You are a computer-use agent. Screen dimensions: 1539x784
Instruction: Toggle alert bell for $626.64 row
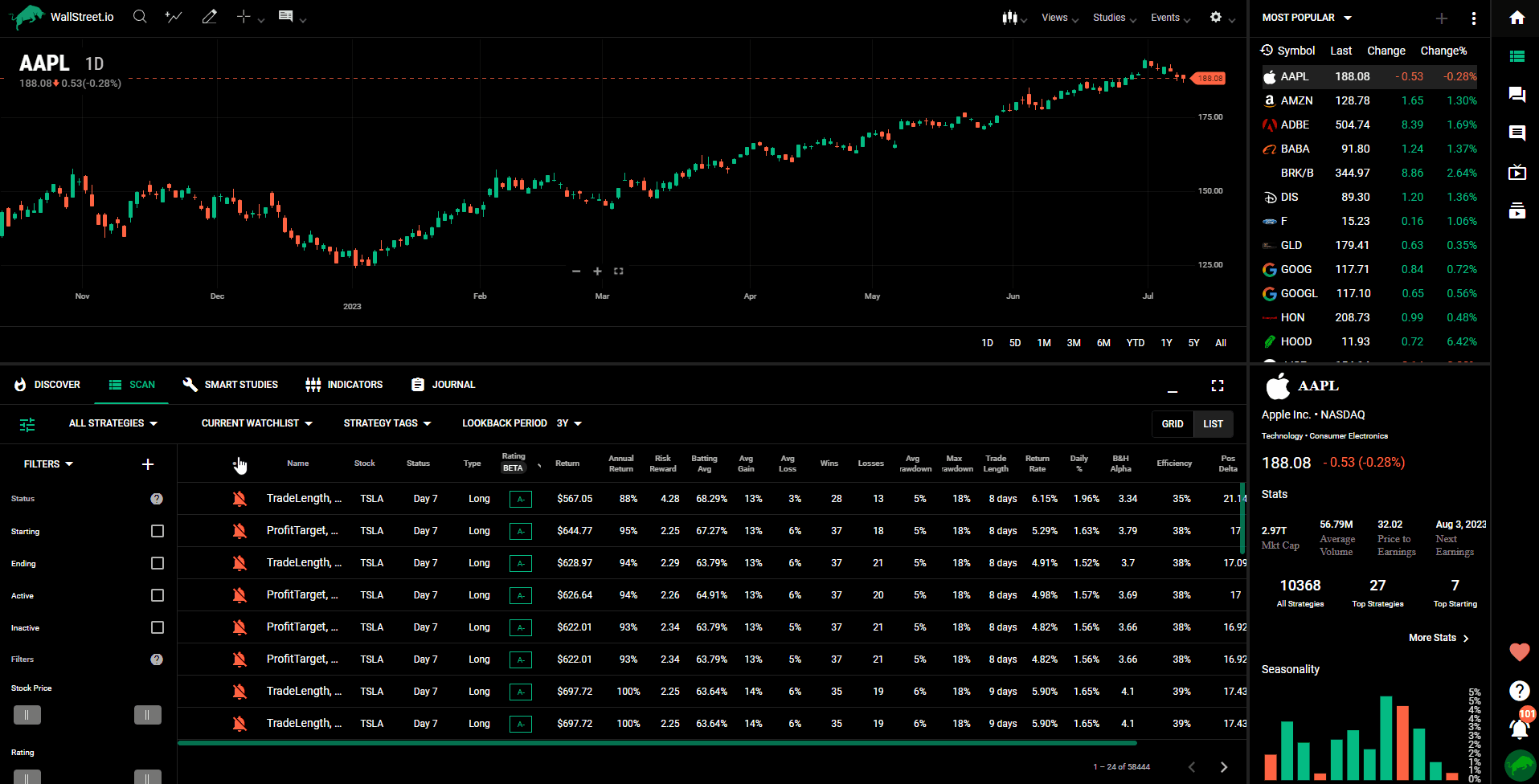[239, 595]
